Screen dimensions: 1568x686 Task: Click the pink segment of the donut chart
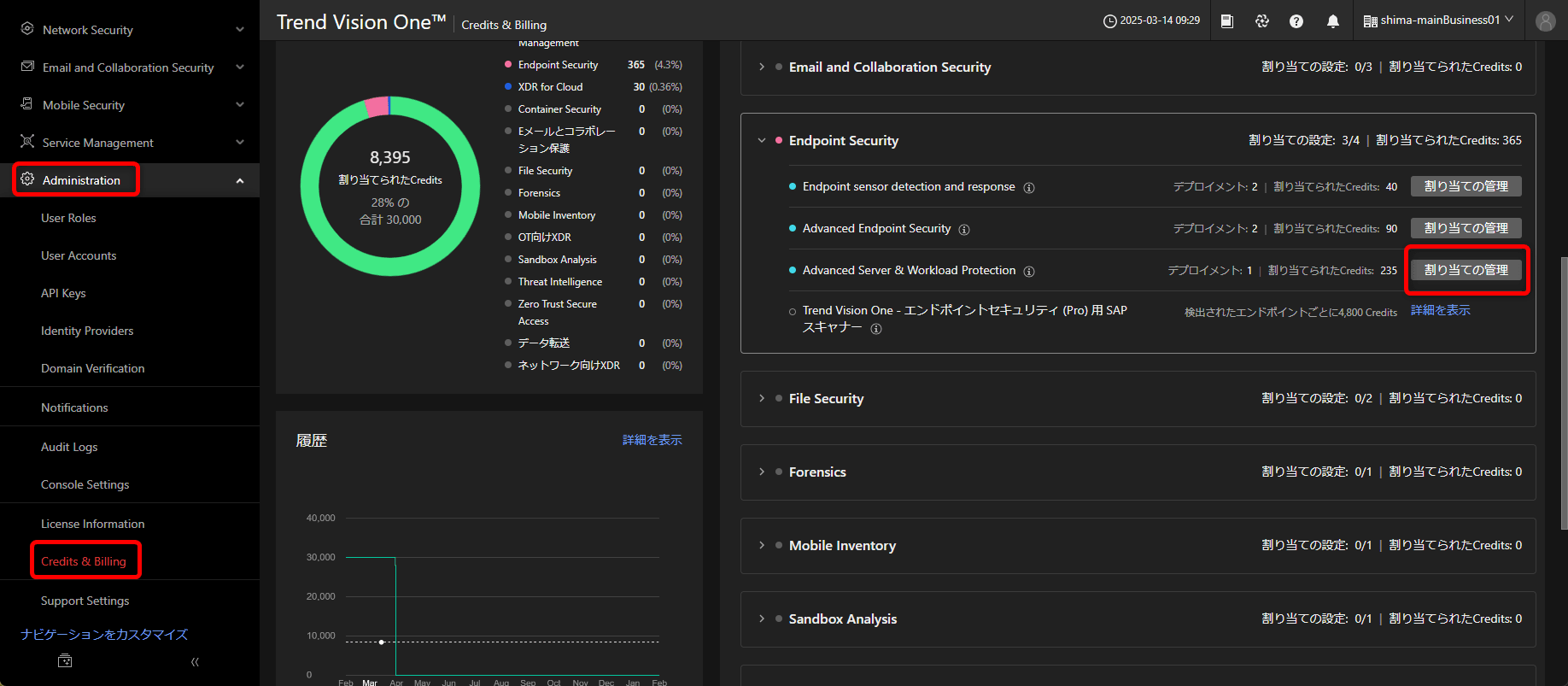pyautogui.click(x=377, y=107)
